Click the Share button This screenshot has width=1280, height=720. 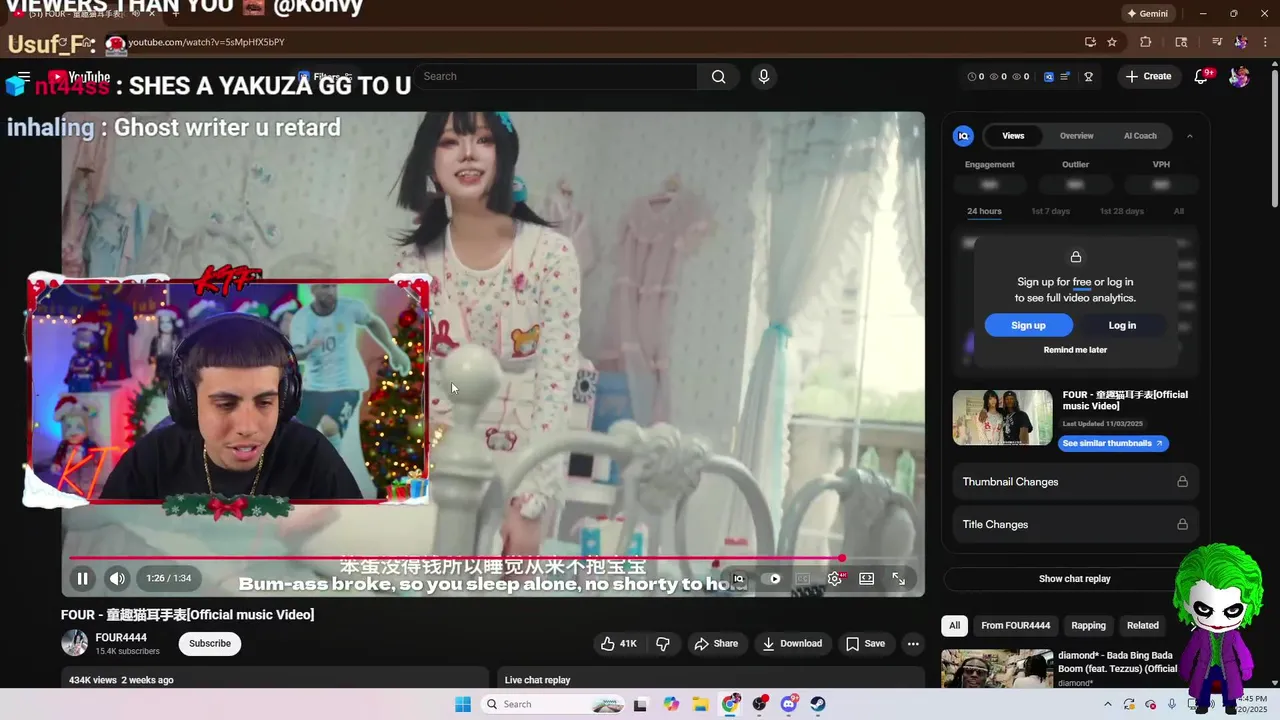click(716, 644)
